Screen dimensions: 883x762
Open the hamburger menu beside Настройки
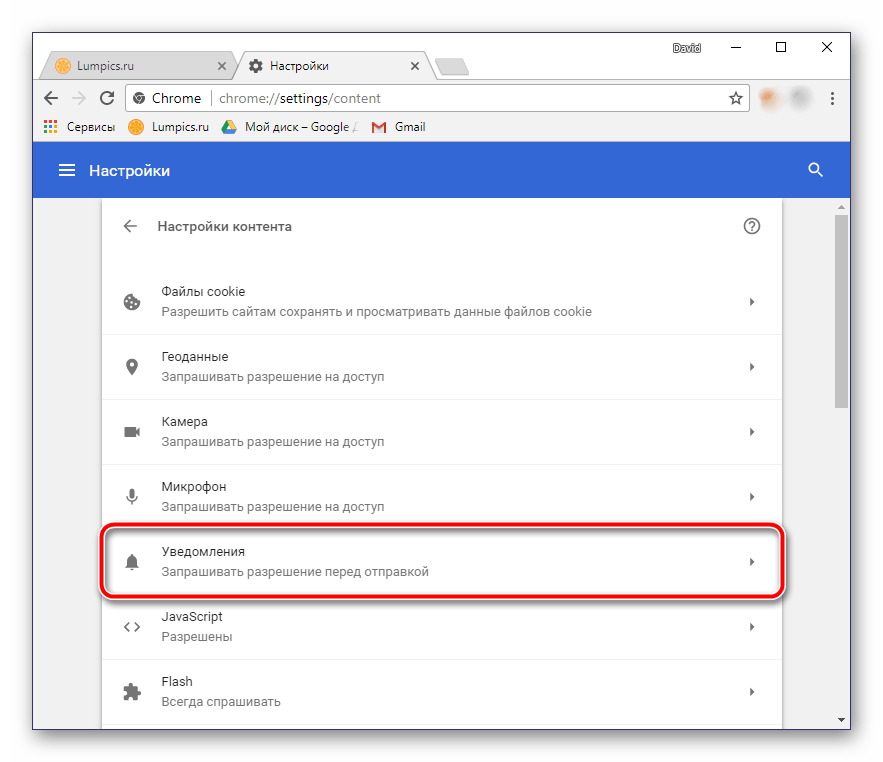pos(67,170)
